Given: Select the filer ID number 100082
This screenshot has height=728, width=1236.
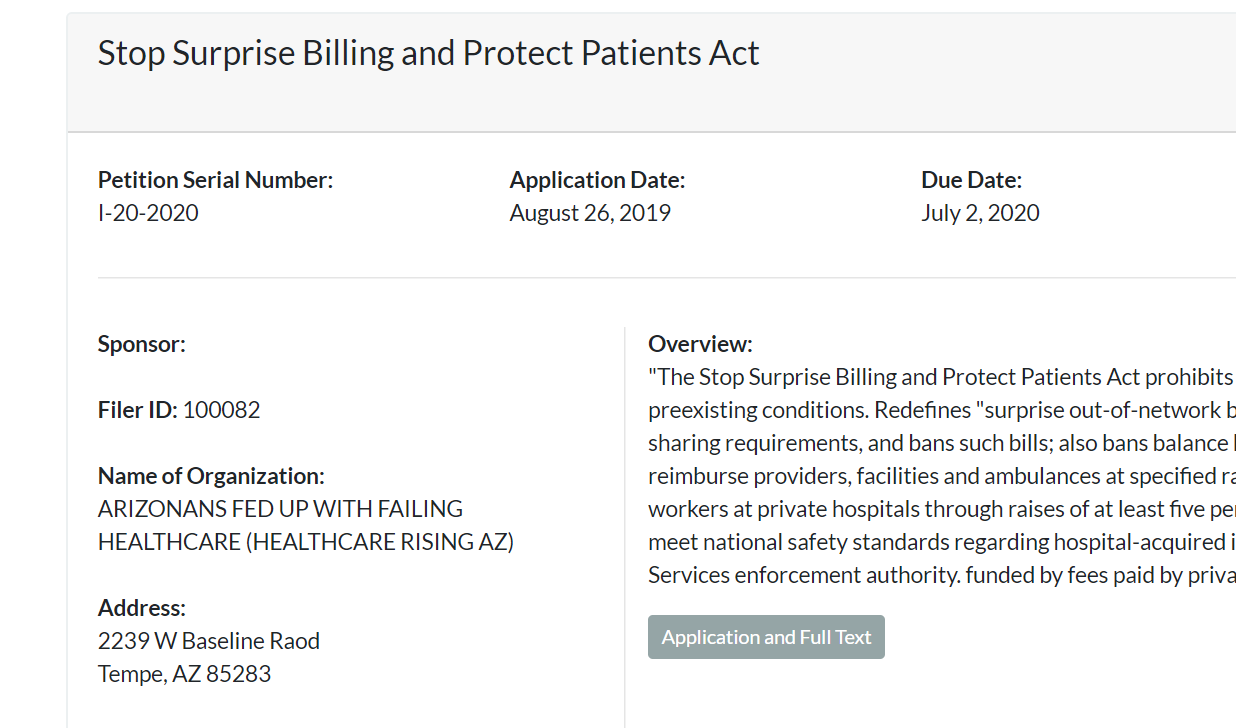Looking at the screenshot, I should (221, 410).
